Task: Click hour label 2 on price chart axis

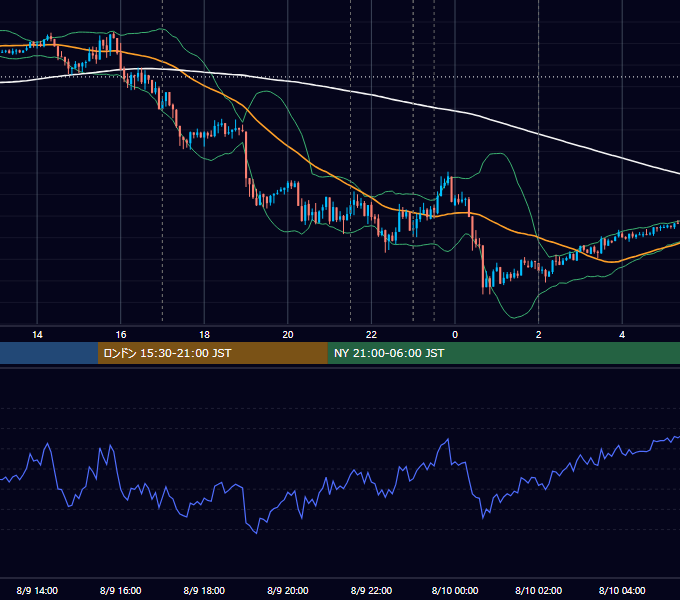Action: (538, 335)
